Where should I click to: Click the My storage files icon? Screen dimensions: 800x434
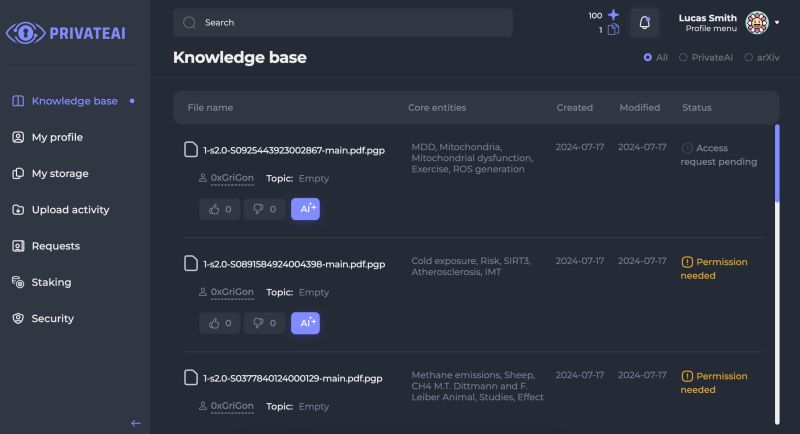(18, 173)
